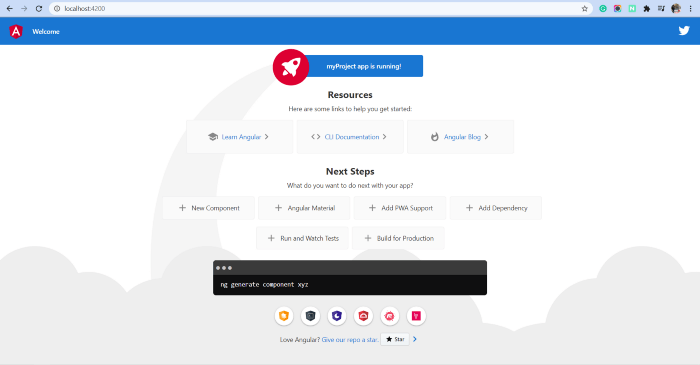Select the Add Dependency step
Viewport: 700px width, 365px height.
click(x=496, y=208)
